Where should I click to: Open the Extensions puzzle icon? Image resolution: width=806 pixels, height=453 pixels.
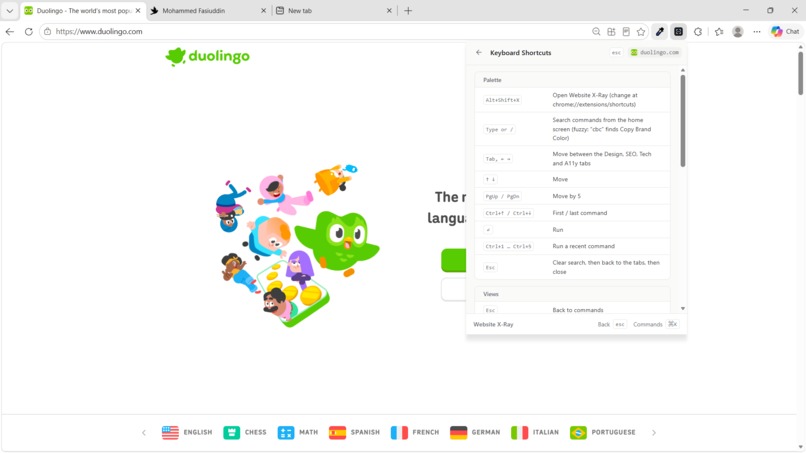coord(698,31)
